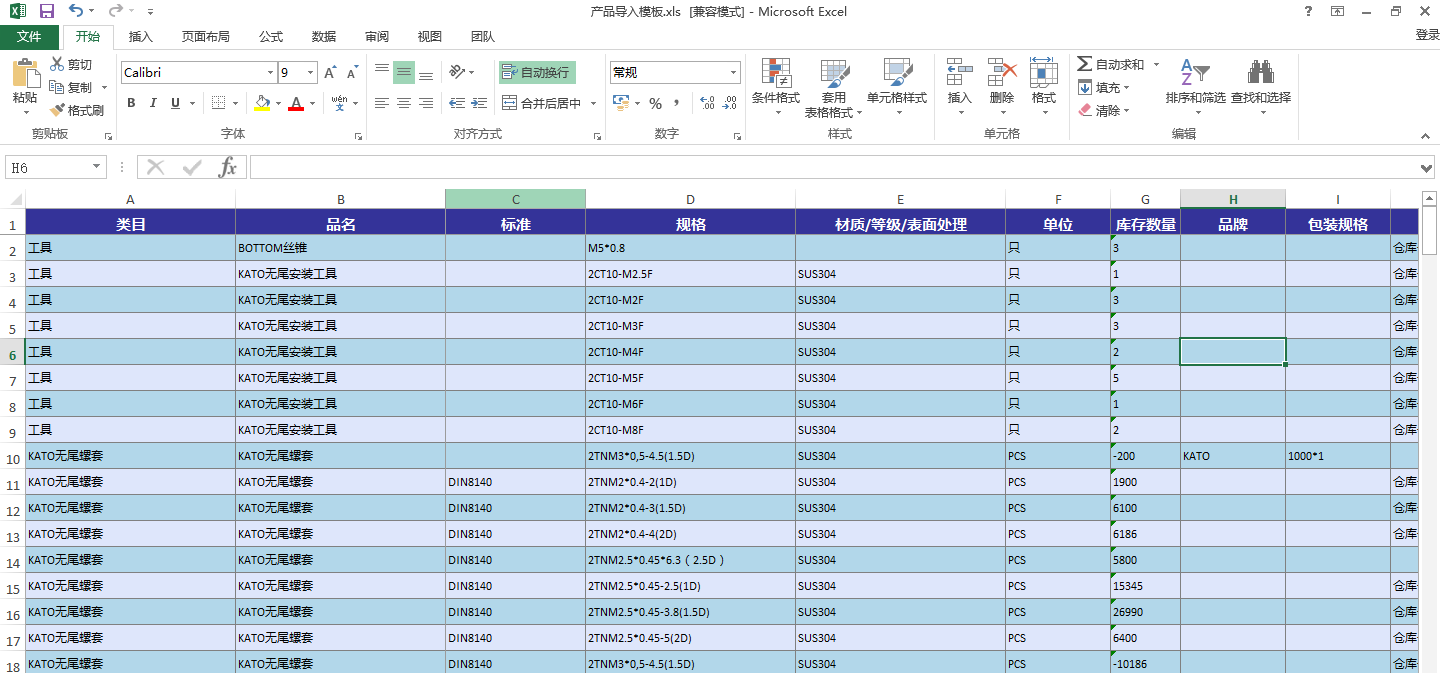Open the 文件 menu
The height and width of the screenshot is (673, 1440).
[30, 36]
